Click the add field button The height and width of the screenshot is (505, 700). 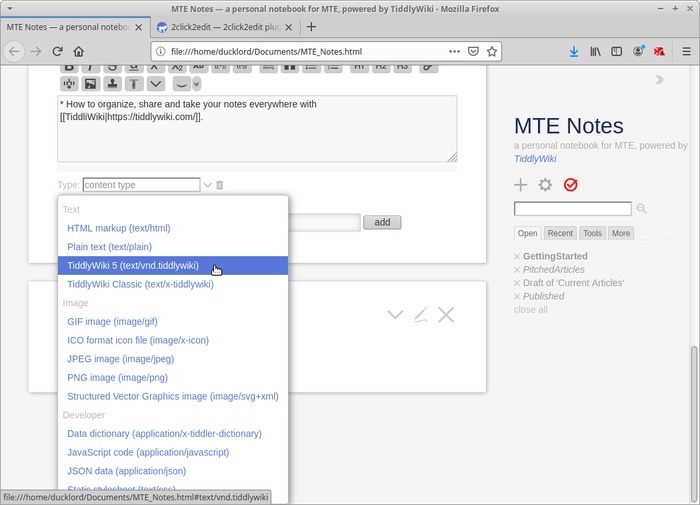382,222
